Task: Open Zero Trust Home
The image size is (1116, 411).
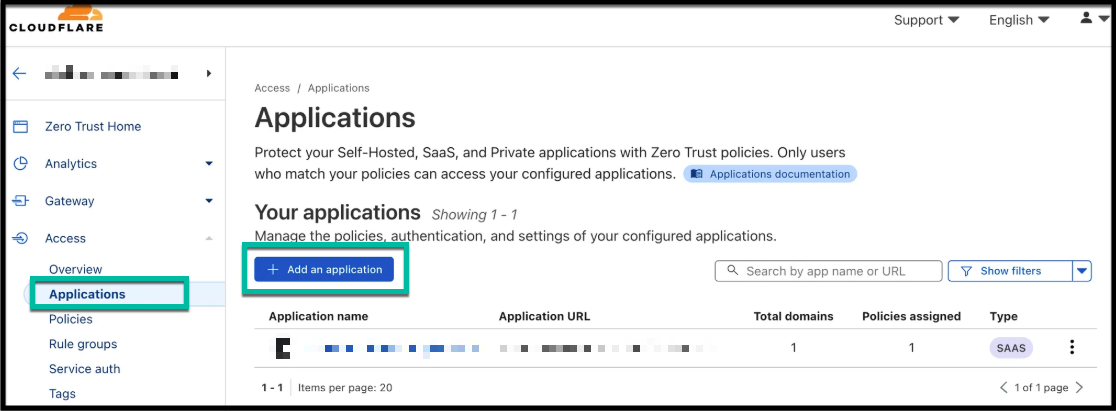Action: tap(93, 127)
